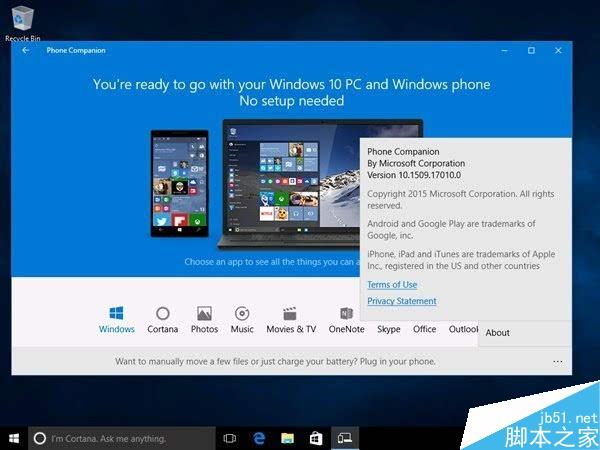
Task: Open the Windows Start button
Action: pos(14,439)
